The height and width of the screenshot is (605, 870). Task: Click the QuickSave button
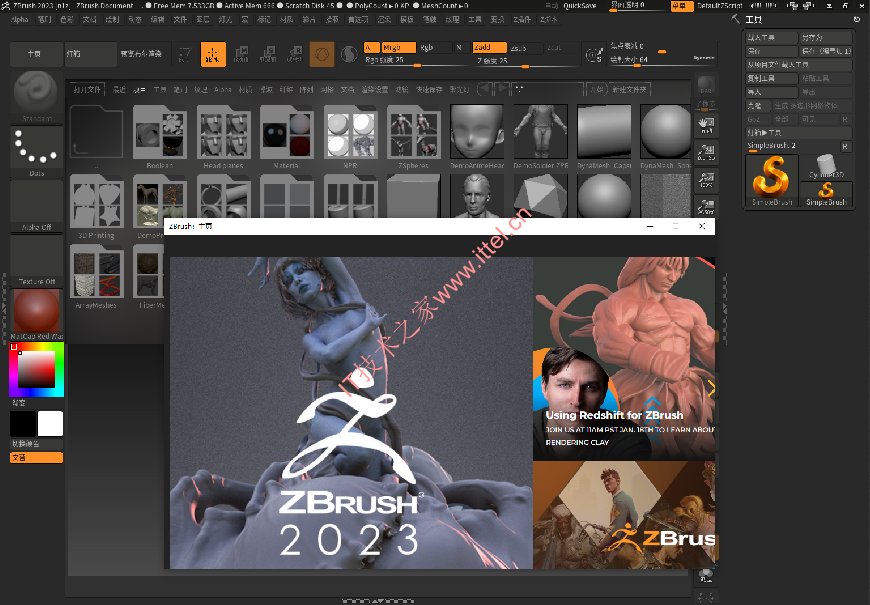pyautogui.click(x=579, y=6)
